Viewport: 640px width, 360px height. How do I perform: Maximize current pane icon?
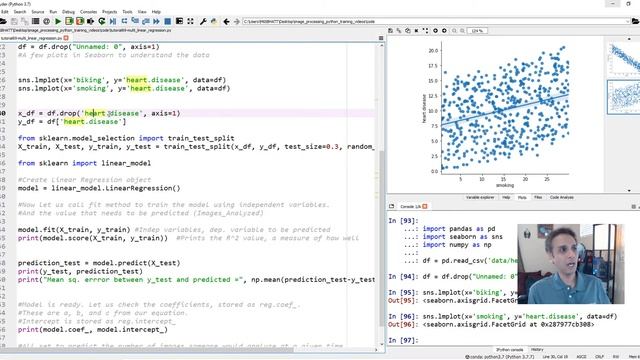[179, 21]
